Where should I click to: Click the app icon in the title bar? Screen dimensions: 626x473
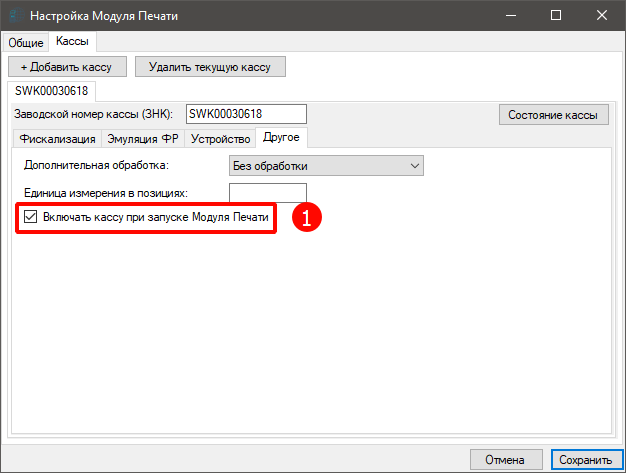(x=14, y=17)
